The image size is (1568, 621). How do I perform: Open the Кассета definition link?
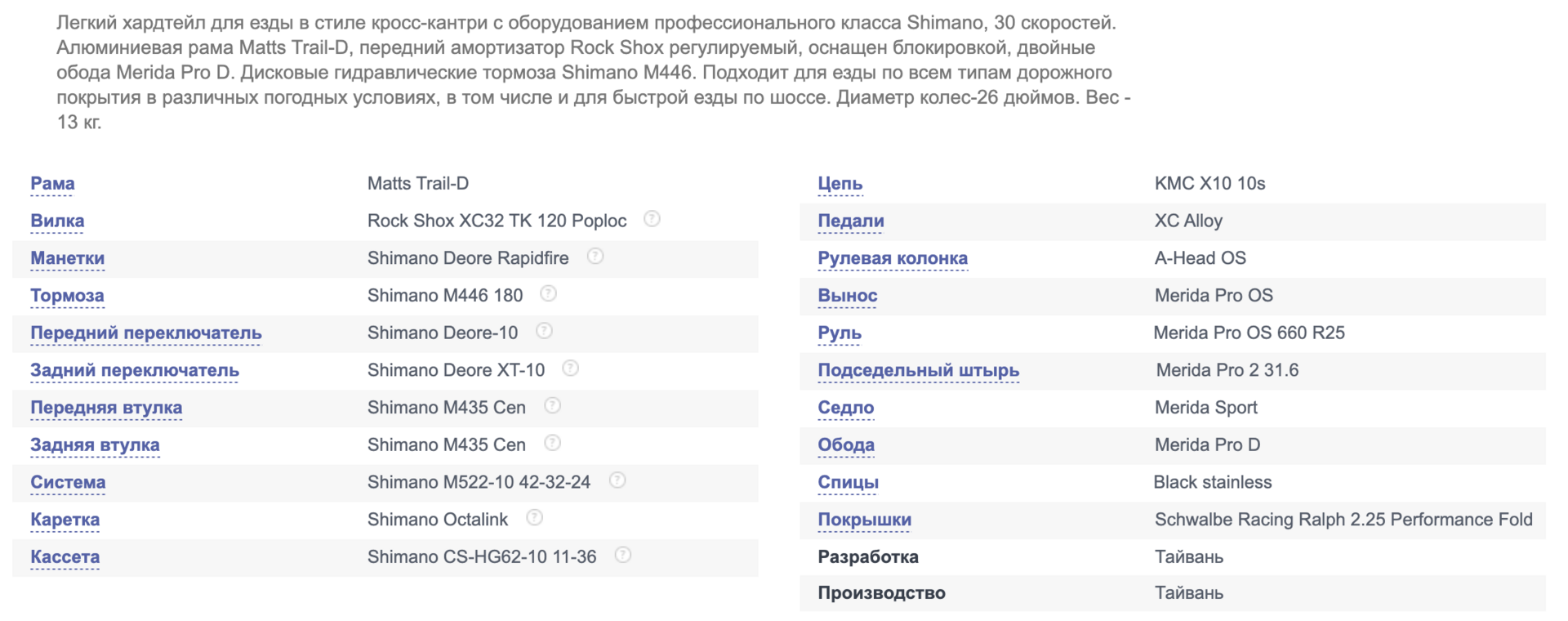[x=65, y=557]
